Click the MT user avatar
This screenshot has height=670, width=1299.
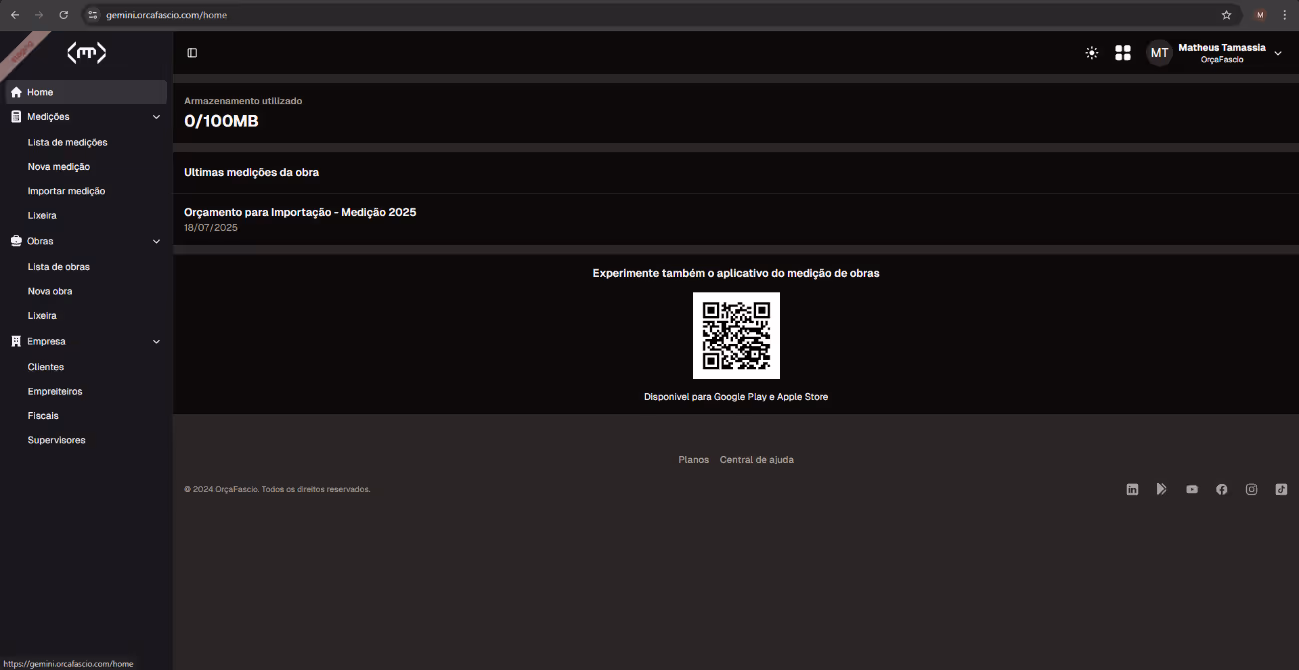(x=1160, y=53)
